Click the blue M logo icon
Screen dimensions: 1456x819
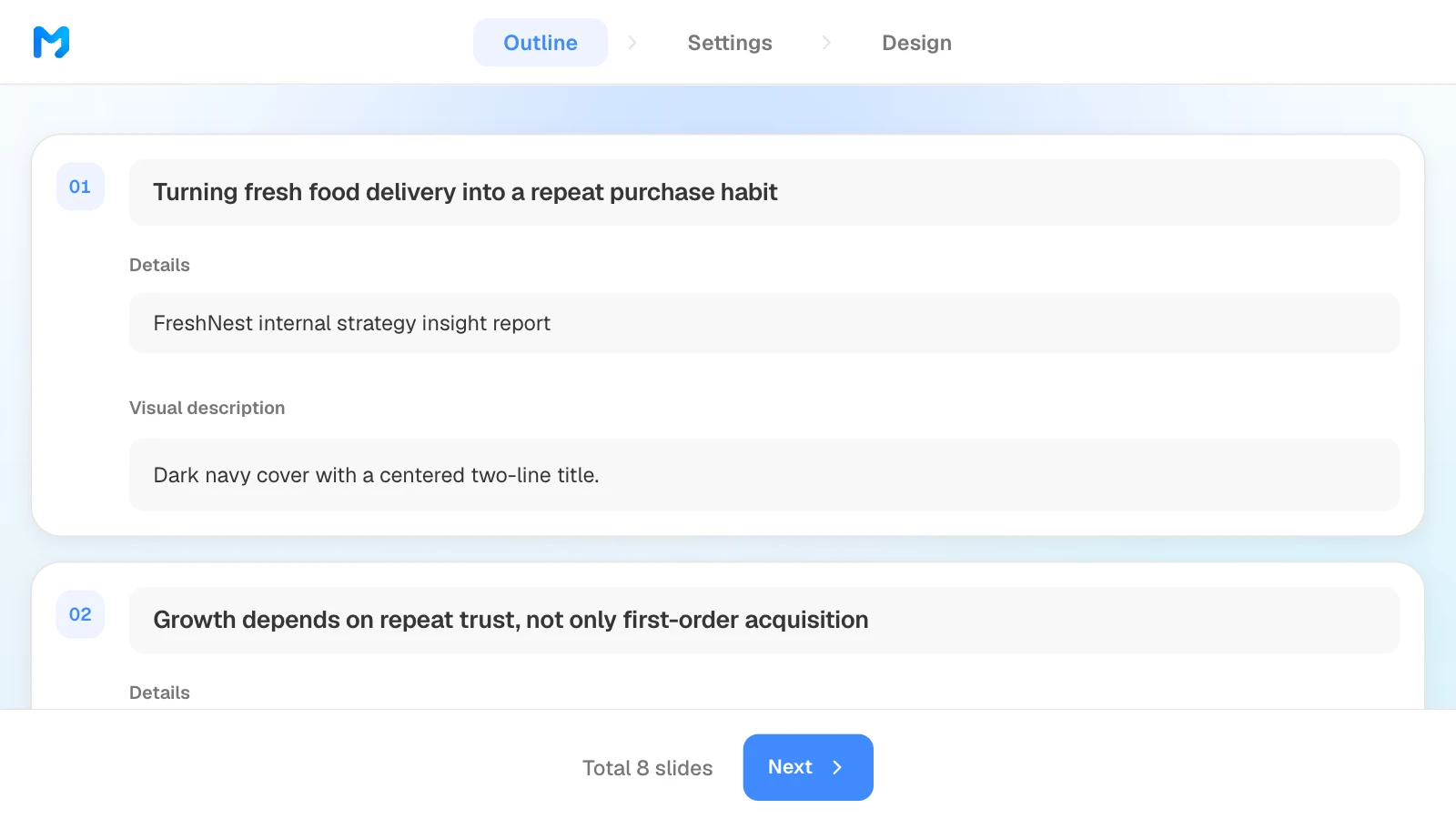tap(51, 42)
